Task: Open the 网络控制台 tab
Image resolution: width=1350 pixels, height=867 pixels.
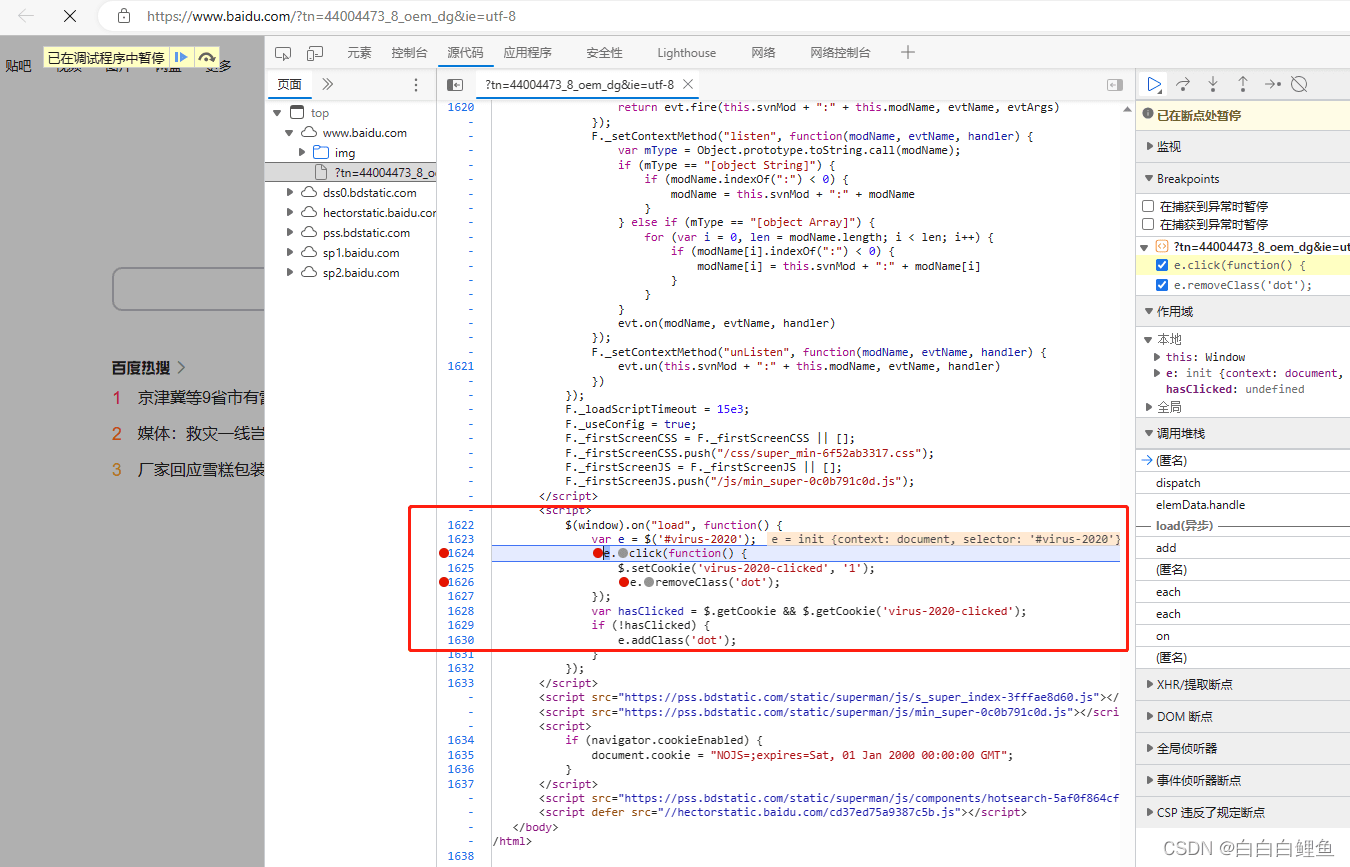Action: [840, 53]
